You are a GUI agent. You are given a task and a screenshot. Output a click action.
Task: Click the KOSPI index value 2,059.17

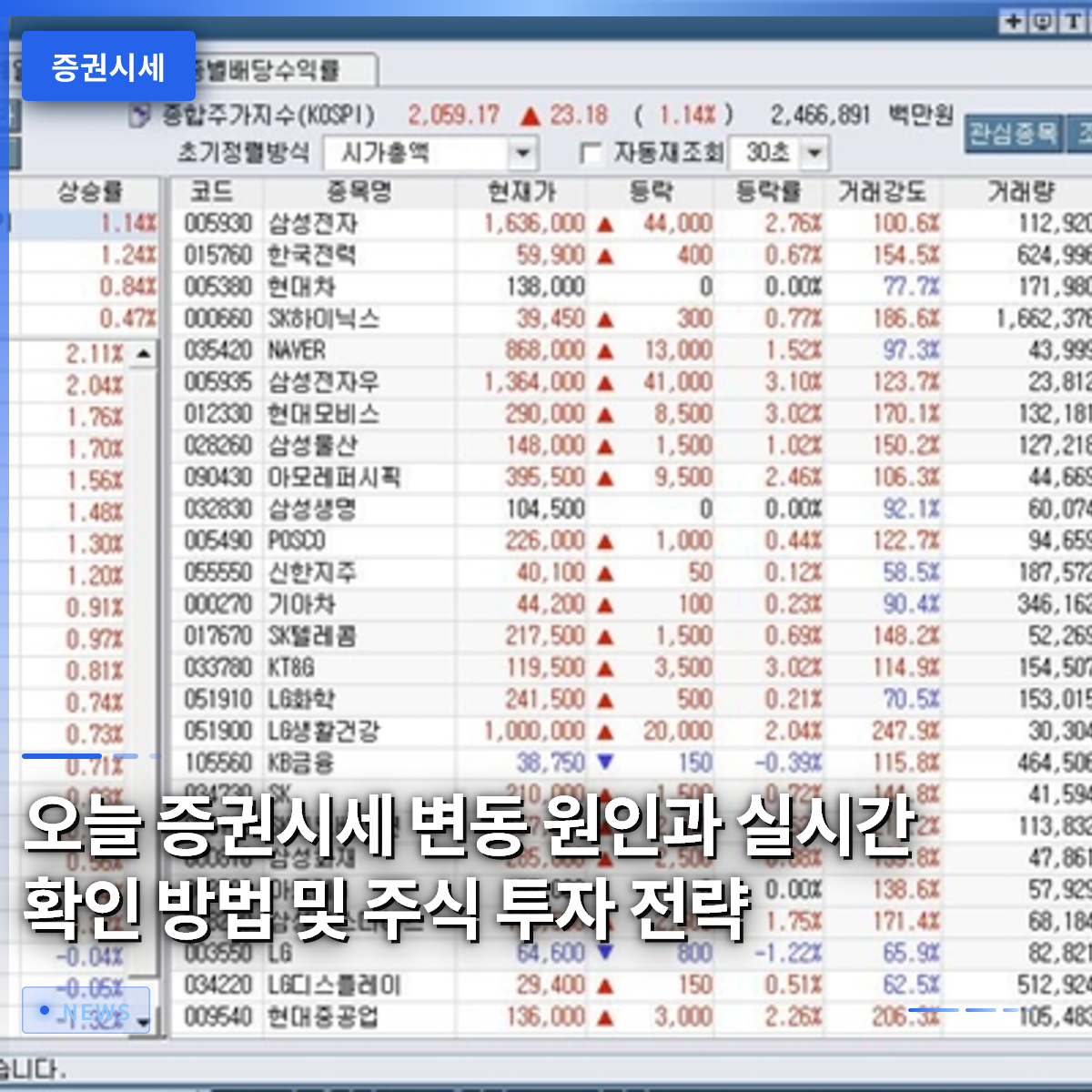pos(453,116)
